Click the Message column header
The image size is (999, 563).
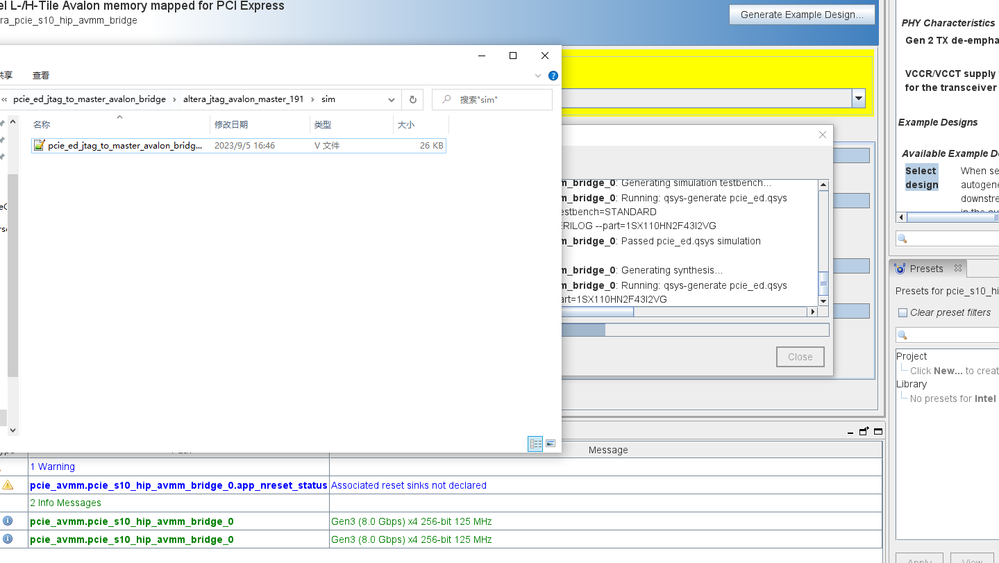tap(608, 450)
